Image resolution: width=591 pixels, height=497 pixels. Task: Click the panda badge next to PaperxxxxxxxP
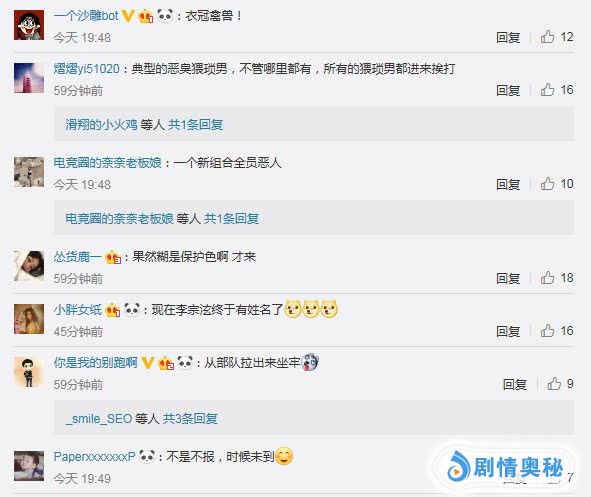coord(147,456)
